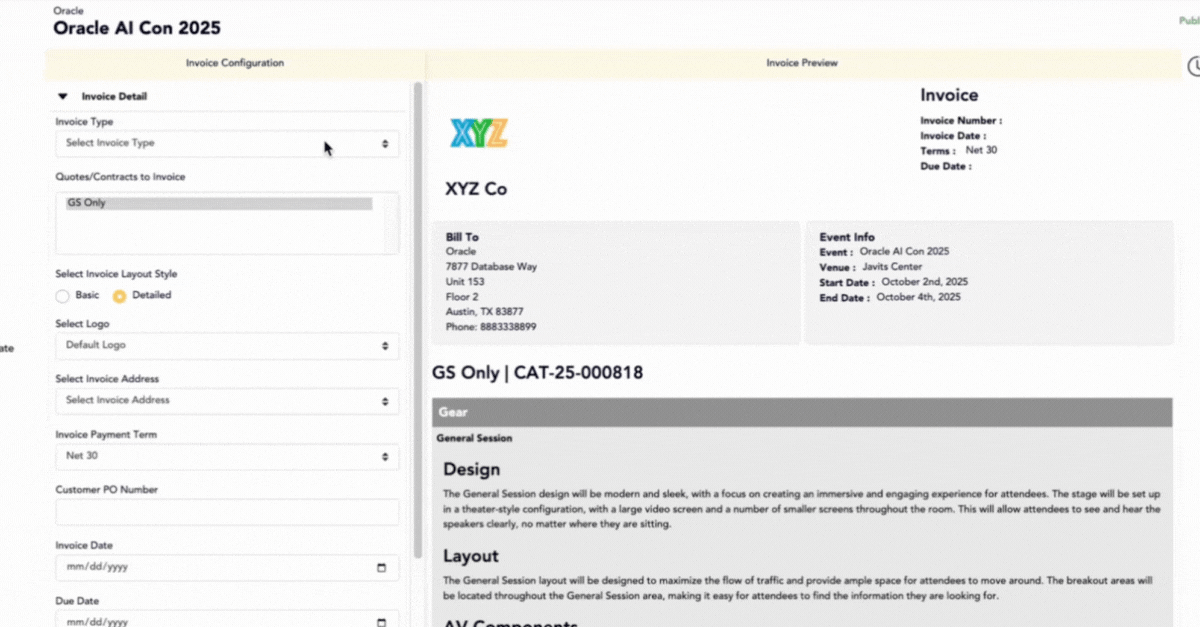This screenshot has width=1200, height=627.
Task: Click the circular icon right of Invoice Preview
Action: [x=1193, y=66]
